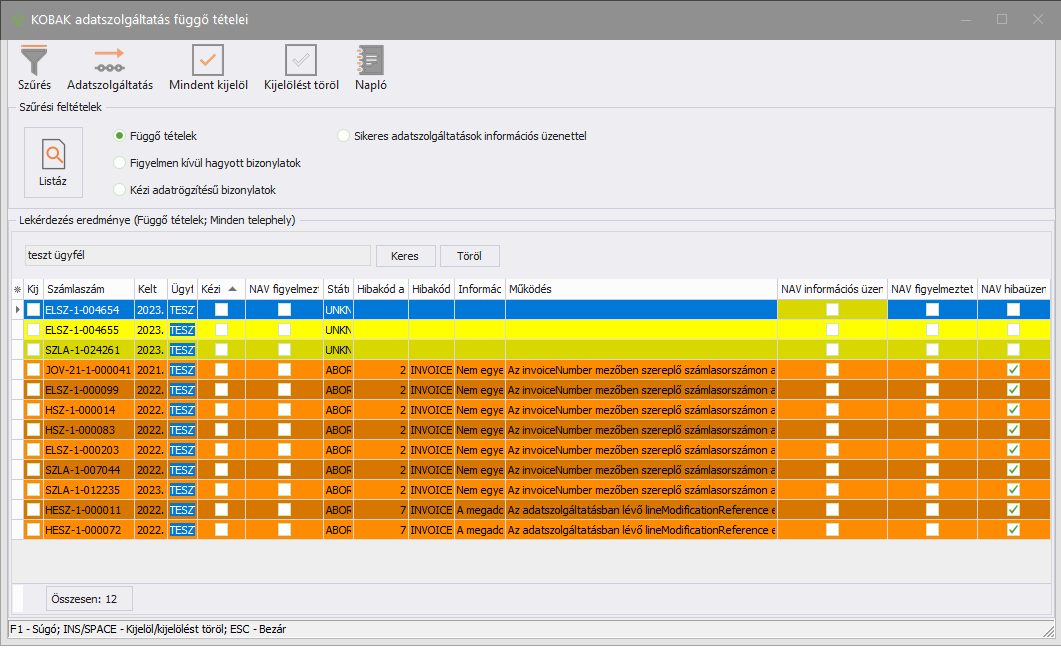This screenshot has height=648, width=1061.
Task: Open the Napló notebook icon
Action: [370, 61]
